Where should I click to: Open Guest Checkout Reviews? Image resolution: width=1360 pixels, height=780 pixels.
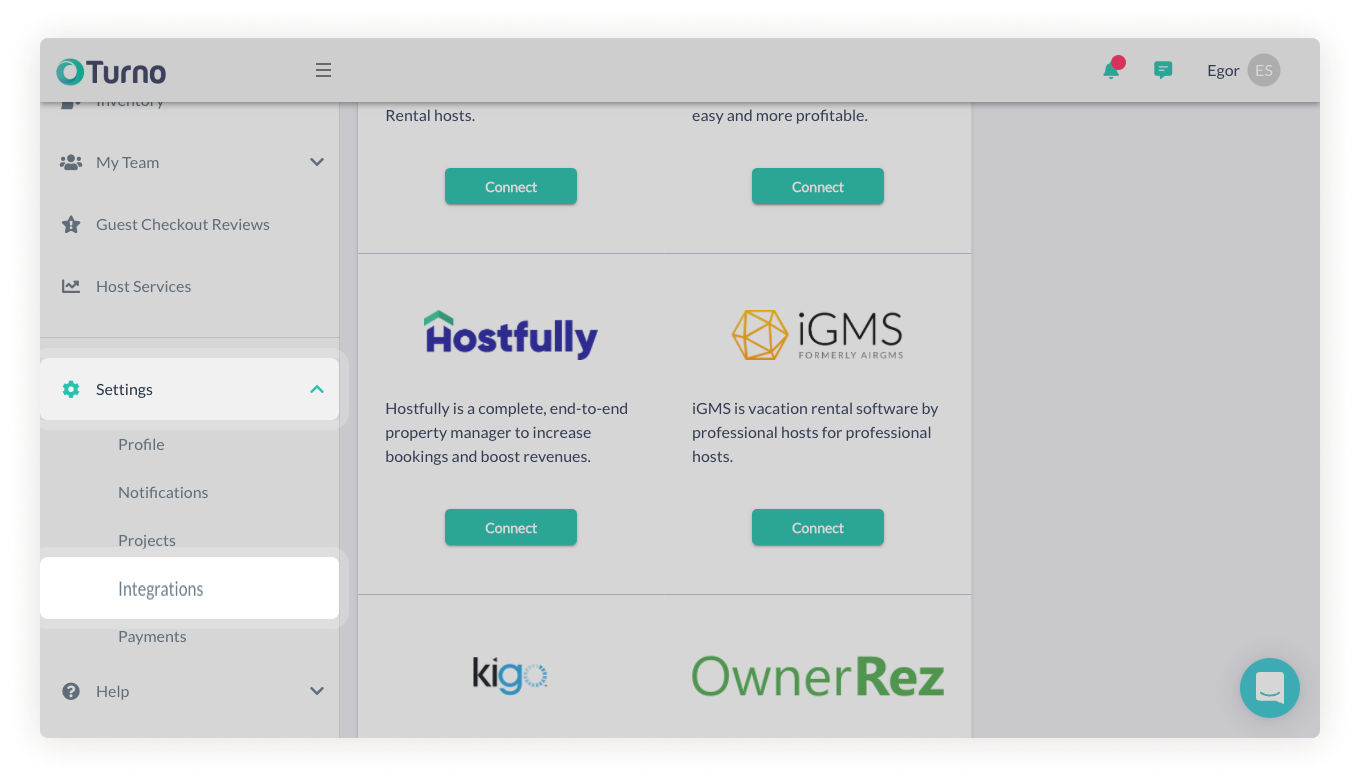click(x=190, y=224)
